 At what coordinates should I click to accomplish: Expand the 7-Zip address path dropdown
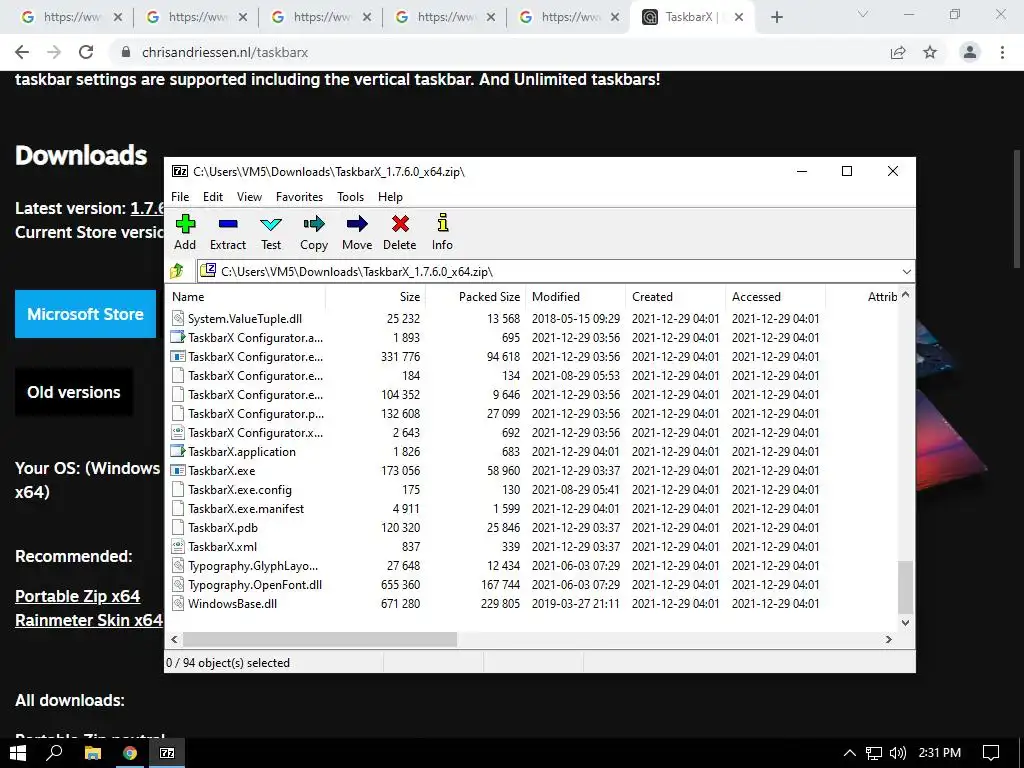pyautogui.click(x=906, y=272)
